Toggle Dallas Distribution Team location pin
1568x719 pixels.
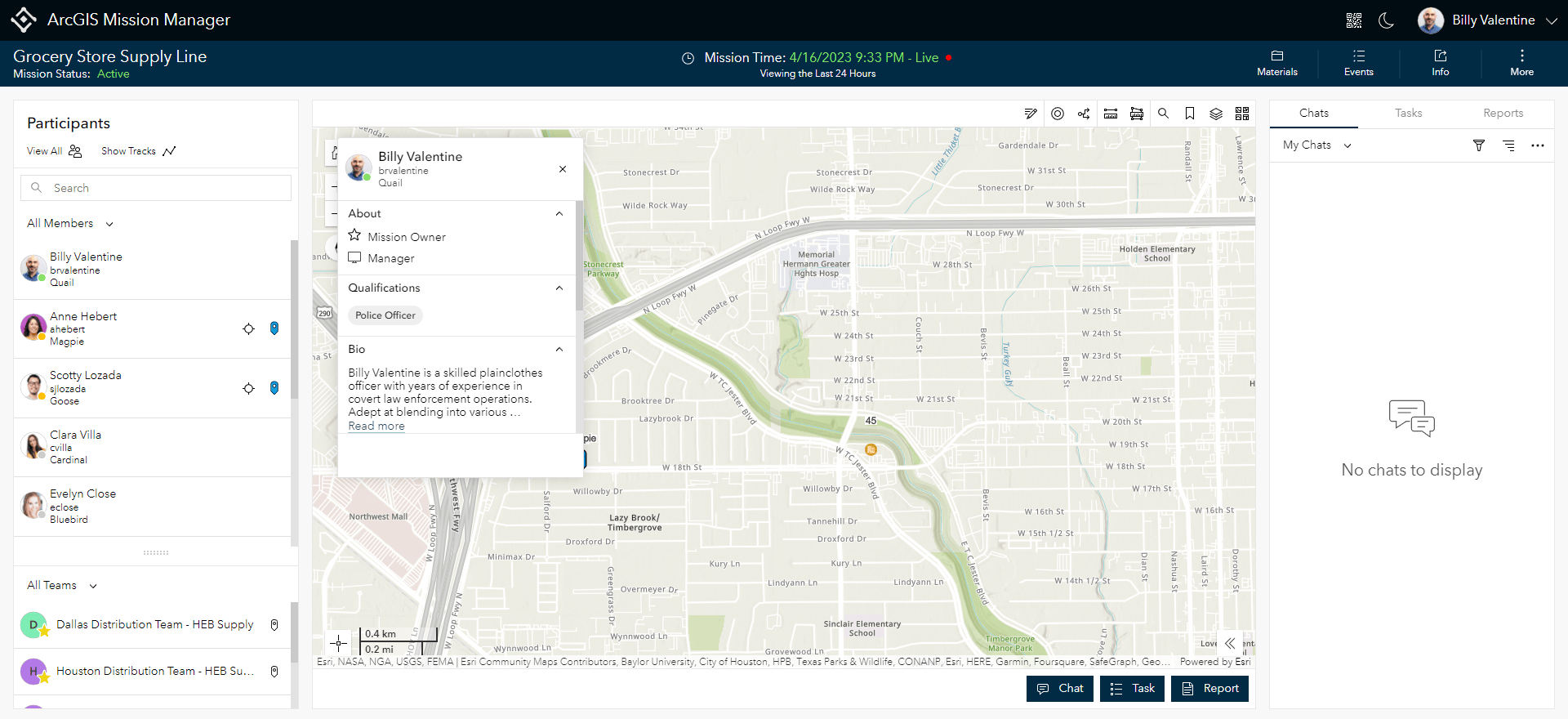(x=274, y=625)
